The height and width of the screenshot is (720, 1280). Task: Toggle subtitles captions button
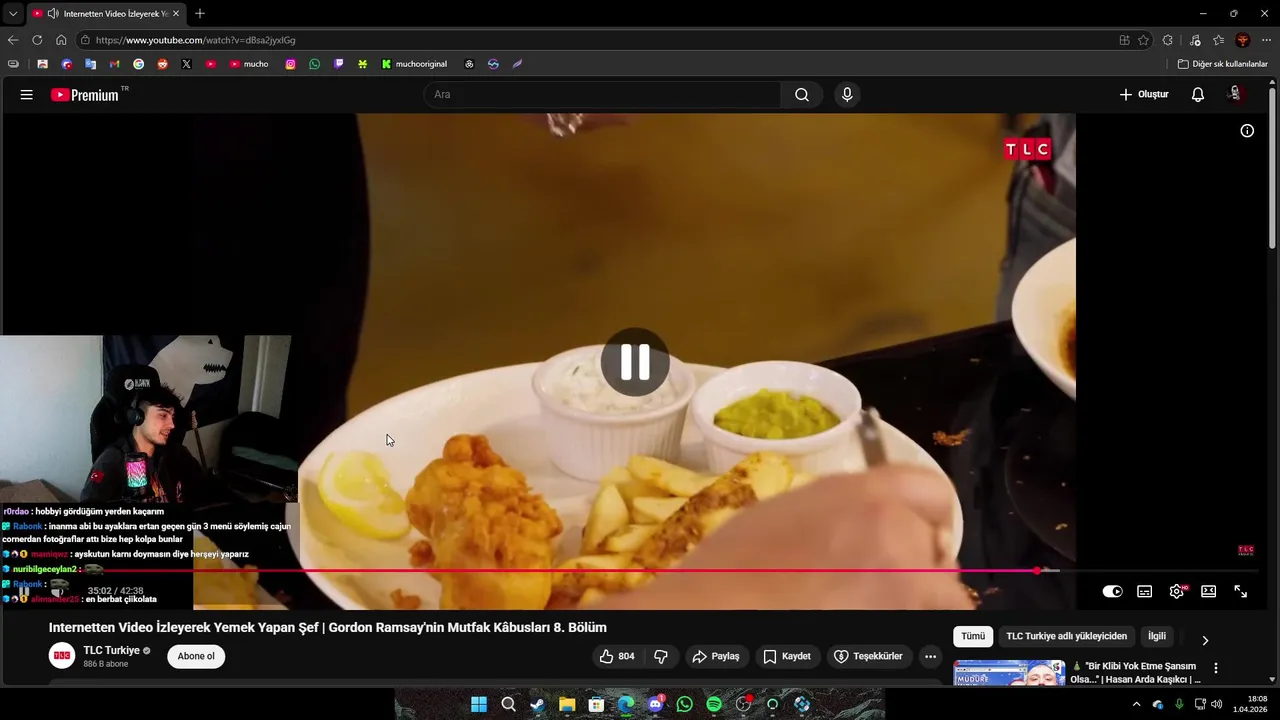tap(1145, 592)
